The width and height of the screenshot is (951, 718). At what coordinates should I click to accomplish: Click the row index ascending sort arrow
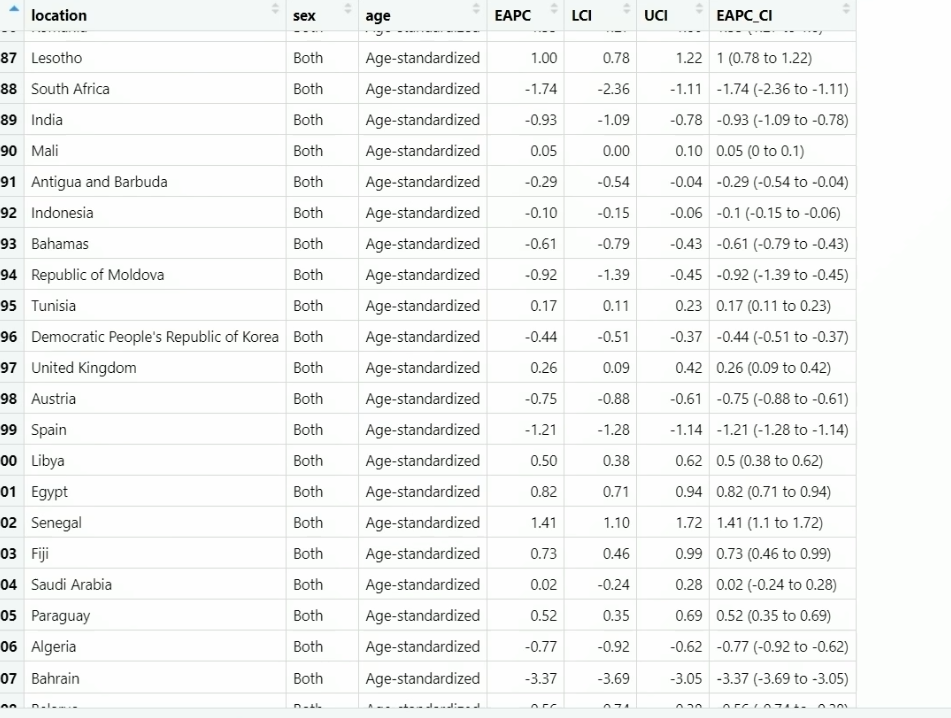click(x=14, y=8)
